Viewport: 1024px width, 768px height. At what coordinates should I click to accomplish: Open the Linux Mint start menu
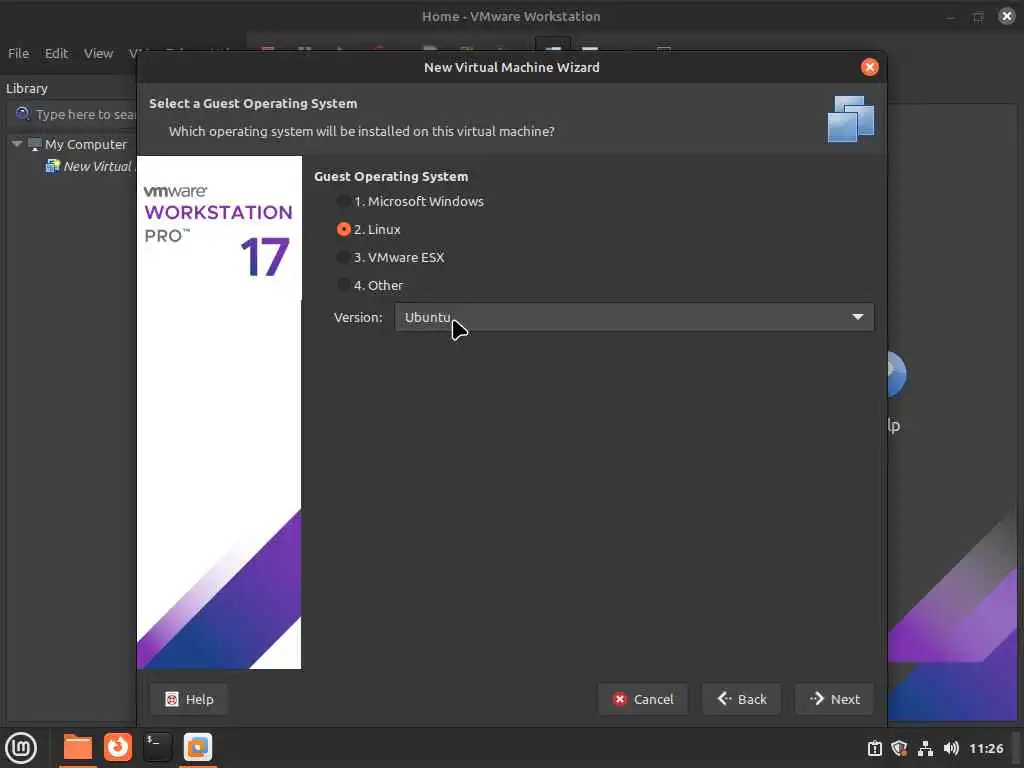pos(21,748)
